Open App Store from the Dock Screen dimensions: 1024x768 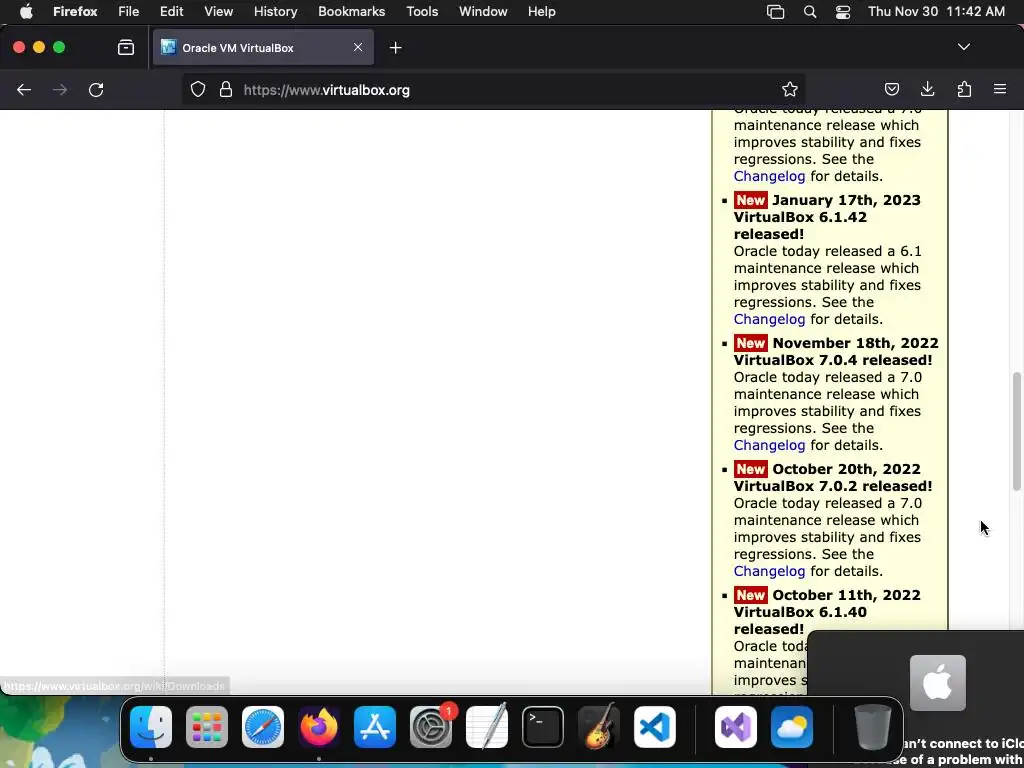pos(375,727)
